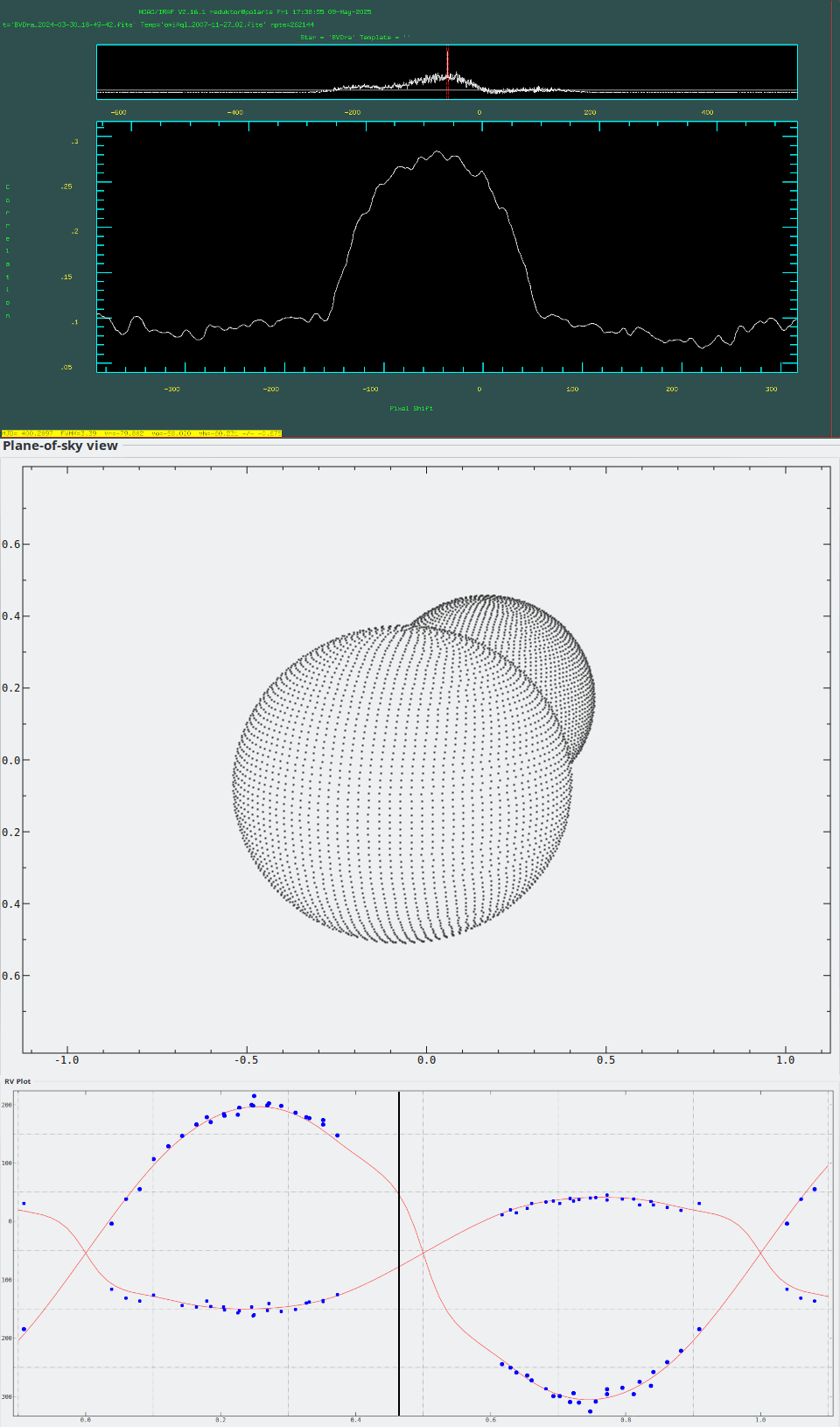Image resolution: width=840 pixels, height=1427 pixels.
Task: Click the 0.6 label on plane-of-sky y-axis top
Action: click(x=10, y=545)
